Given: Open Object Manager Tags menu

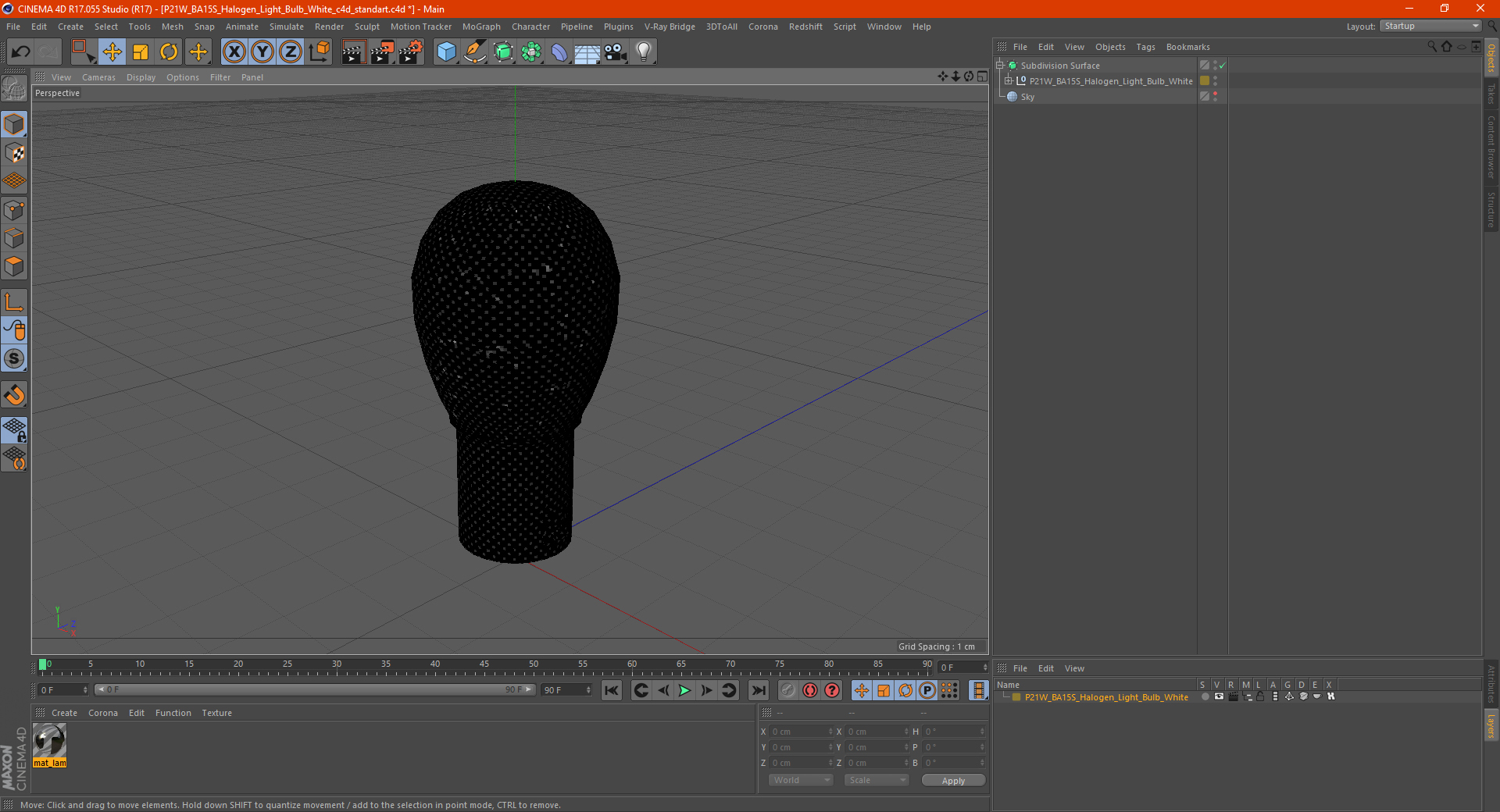Looking at the screenshot, I should click(x=1145, y=47).
